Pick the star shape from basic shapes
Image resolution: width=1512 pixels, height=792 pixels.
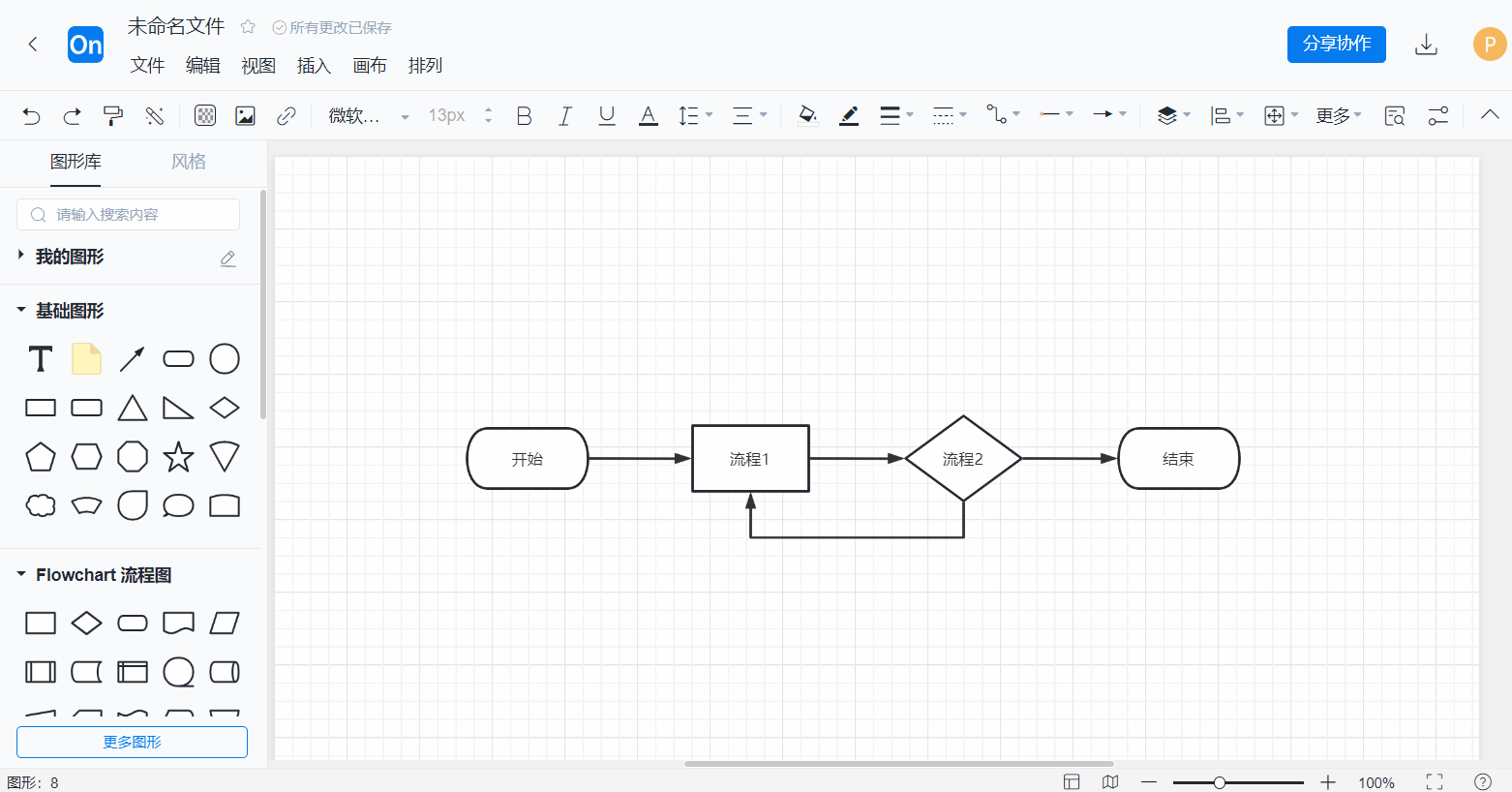point(178,457)
